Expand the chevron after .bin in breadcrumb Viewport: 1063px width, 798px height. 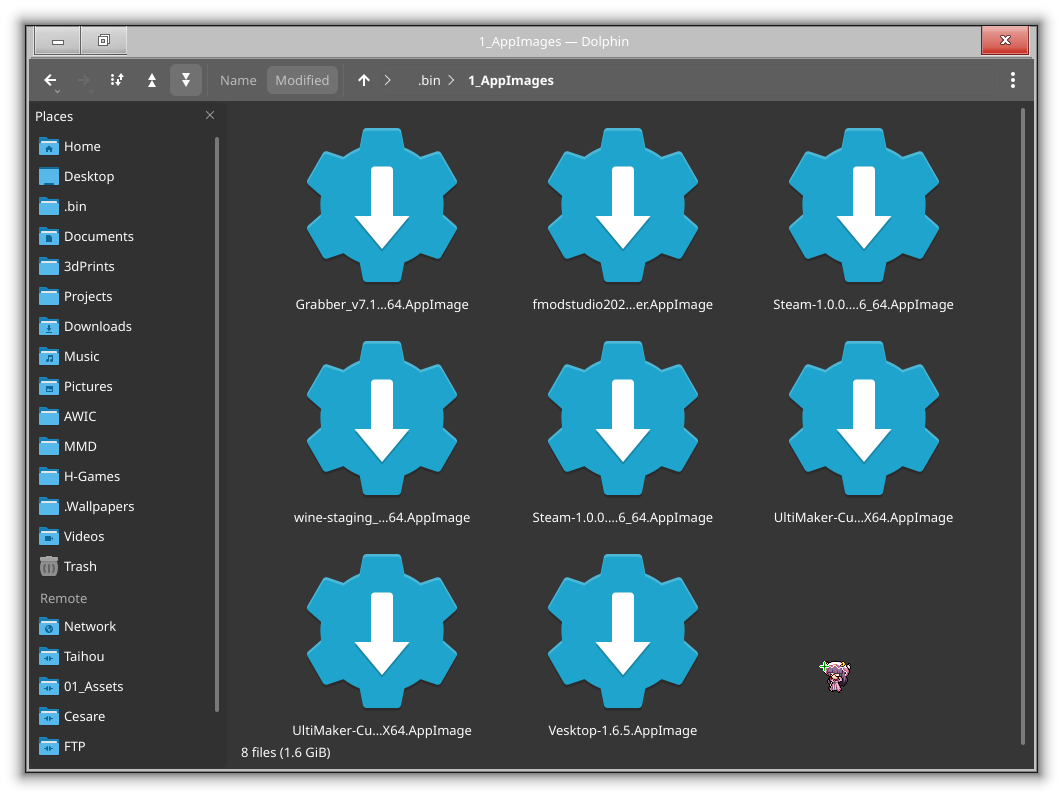pos(451,80)
